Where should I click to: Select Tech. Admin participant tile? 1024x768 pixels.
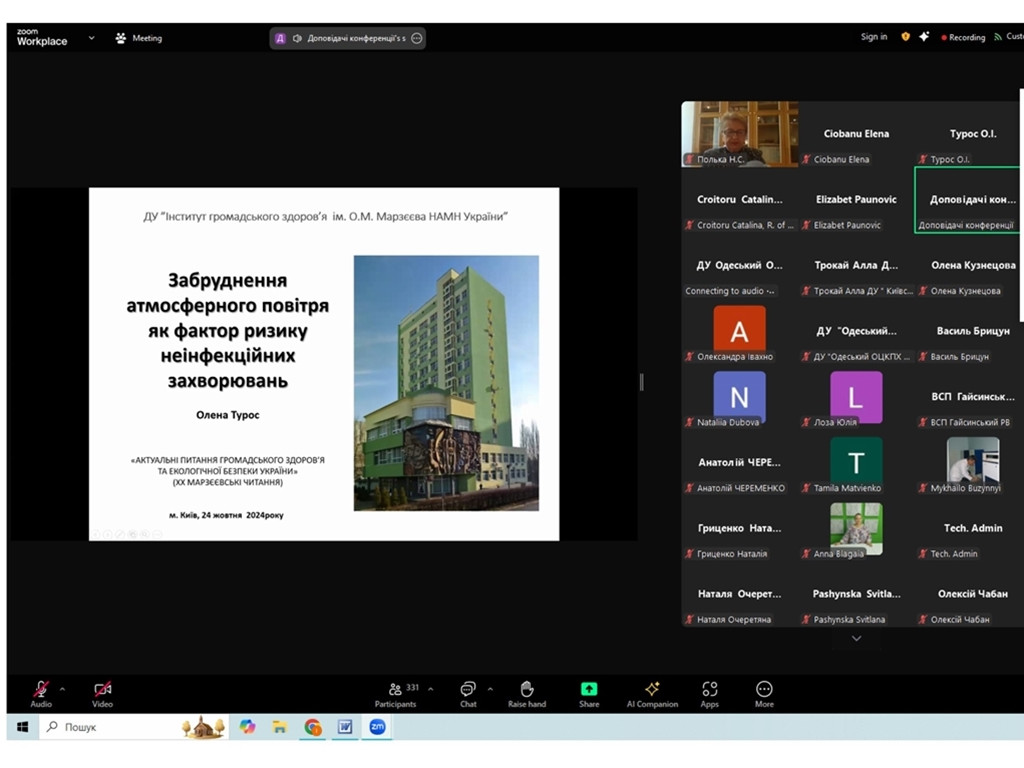pos(972,529)
